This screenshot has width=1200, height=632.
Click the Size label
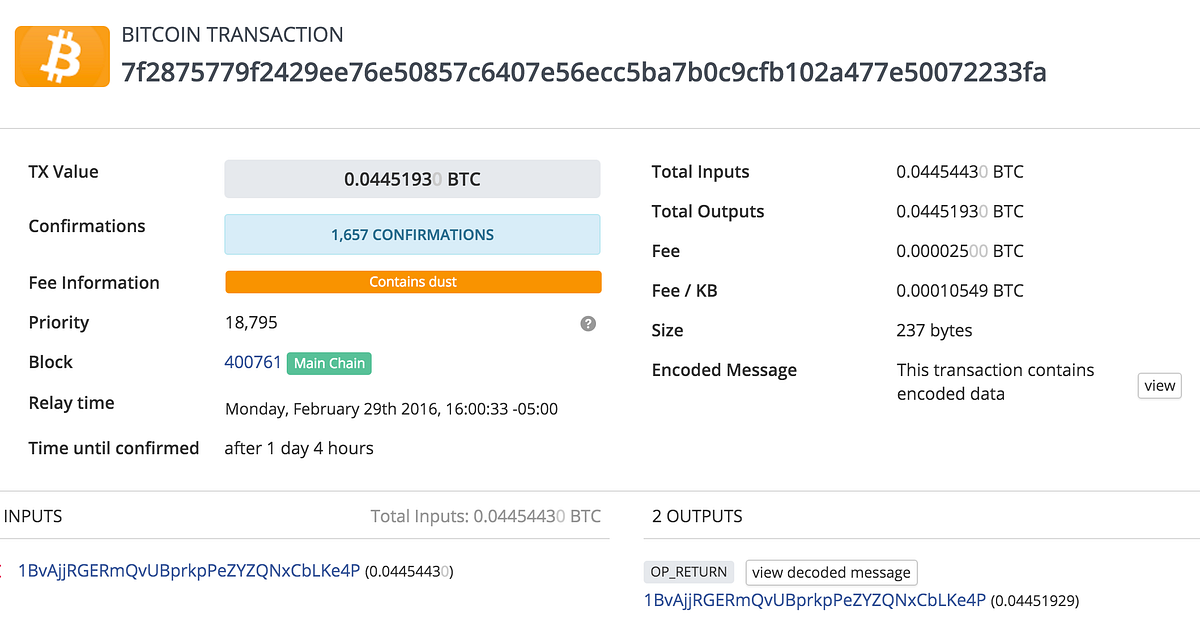(667, 330)
